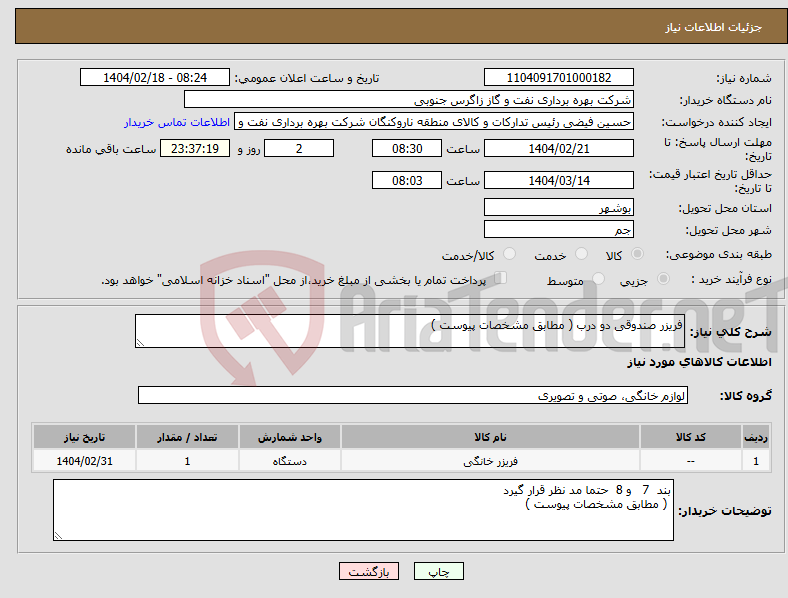Image resolution: width=788 pixels, height=598 pixels.
Task: Click the چاپ (print) button
Action: [439, 571]
